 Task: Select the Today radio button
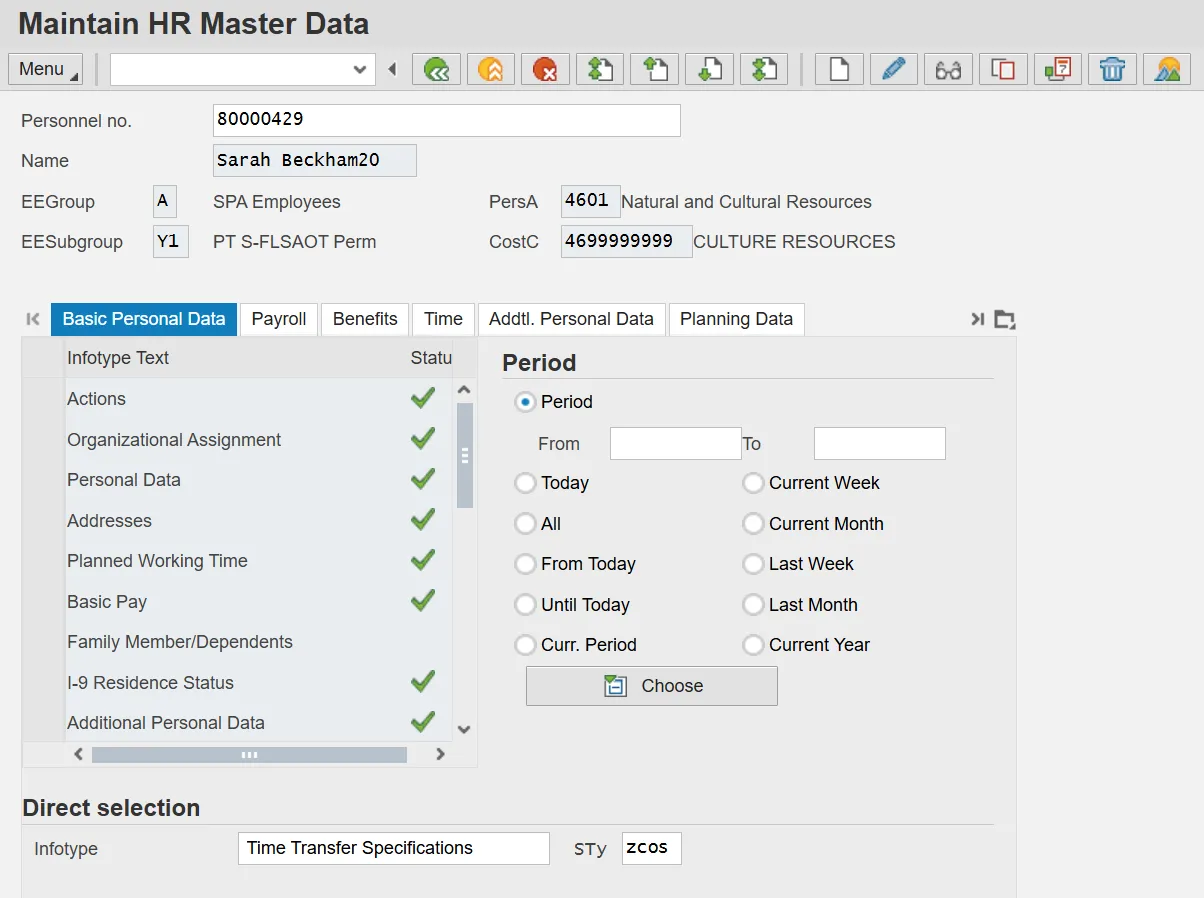click(525, 483)
